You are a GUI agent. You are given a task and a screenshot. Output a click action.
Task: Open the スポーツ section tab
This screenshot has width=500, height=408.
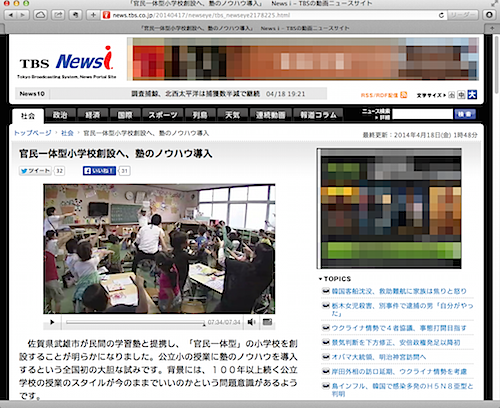pos(163,115)
